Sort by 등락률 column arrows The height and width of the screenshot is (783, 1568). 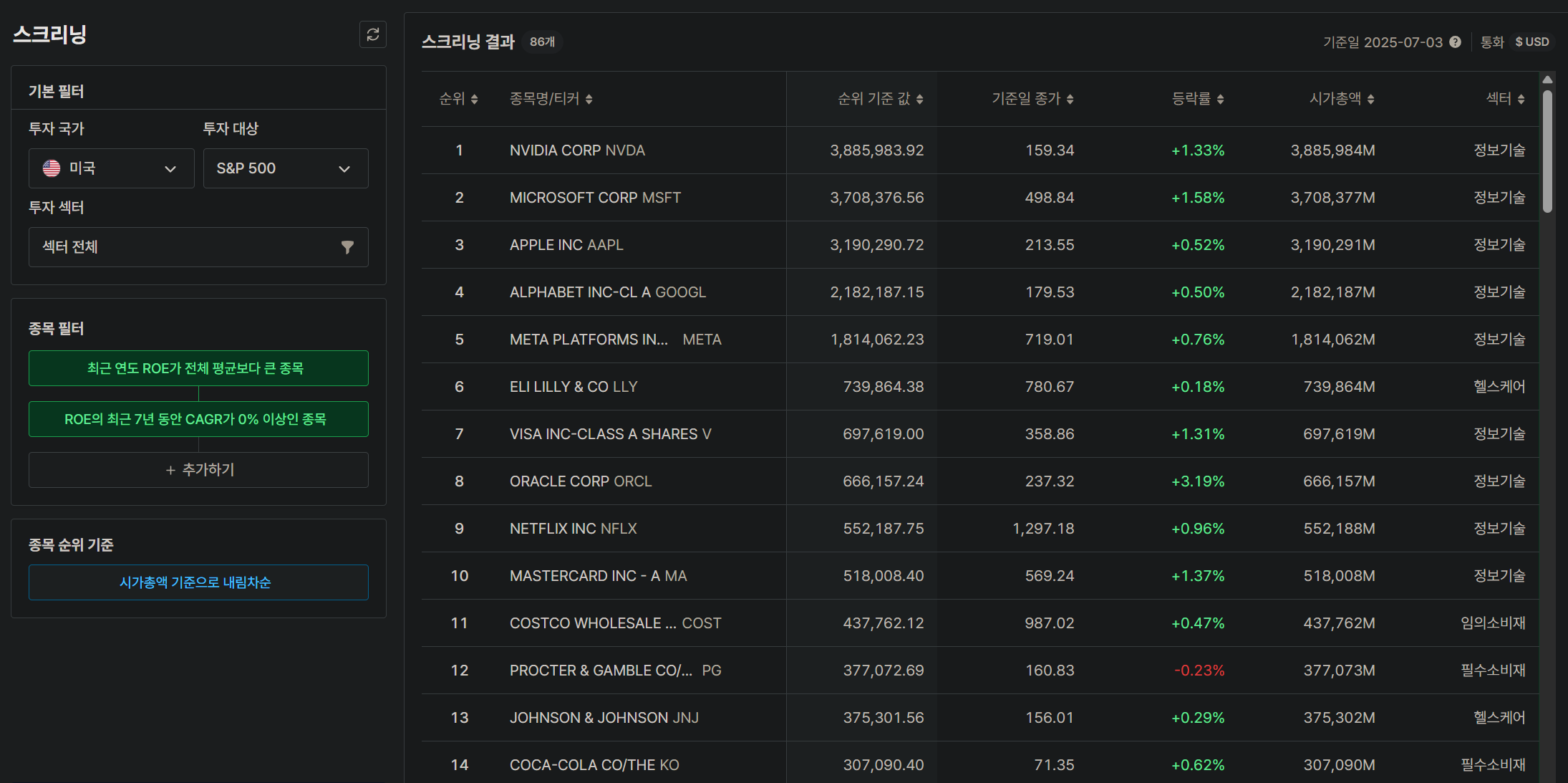1220,99
